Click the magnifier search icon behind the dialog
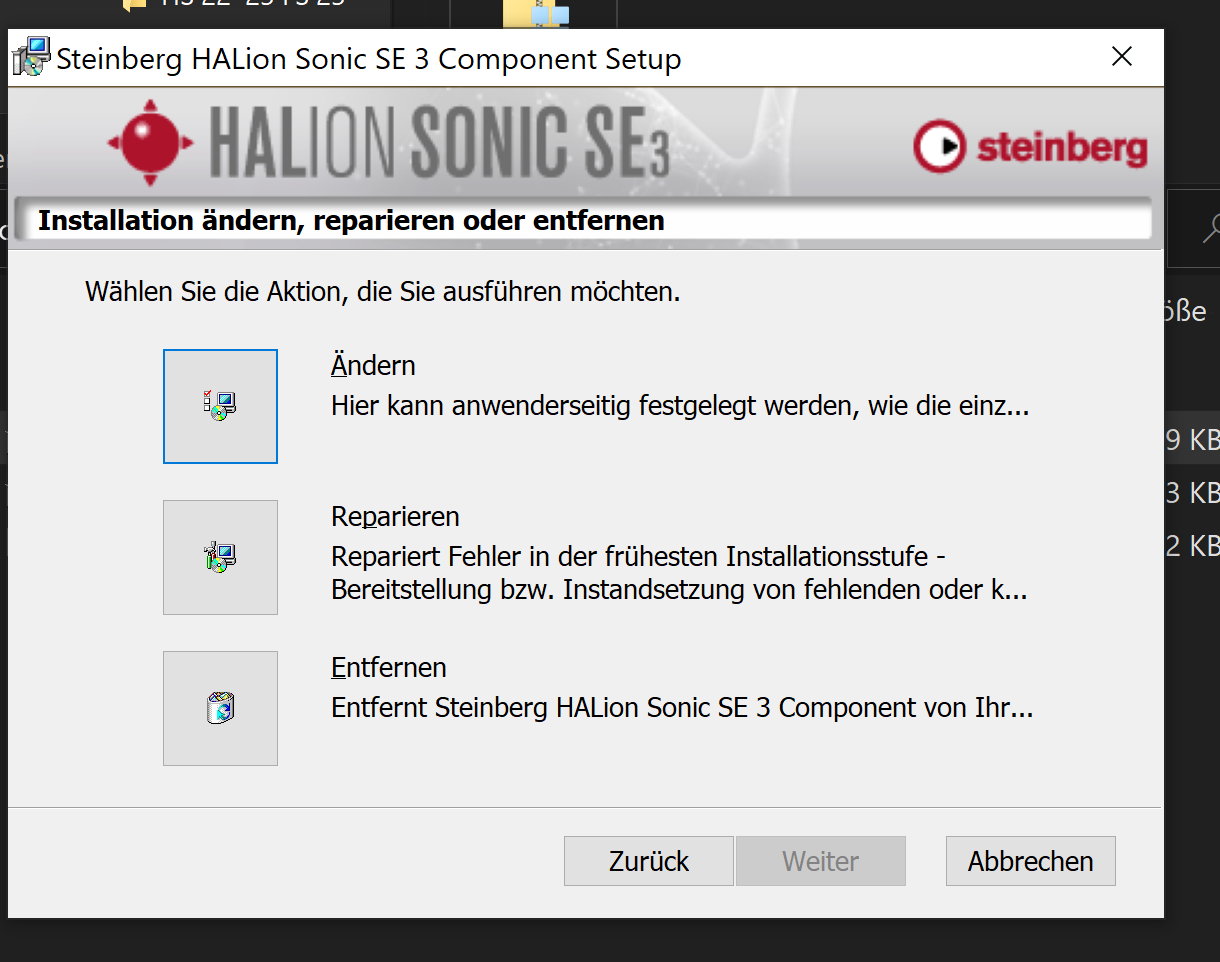Image resolution: width=1220 pixels, height=962 pixels. [x=1209, y=228]
